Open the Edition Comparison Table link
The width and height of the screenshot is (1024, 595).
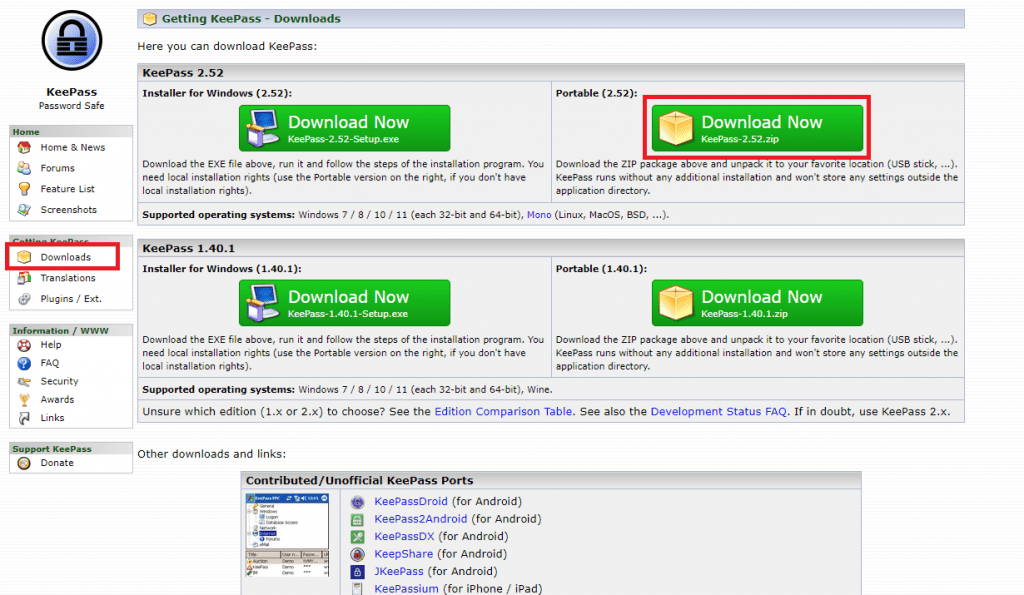click(x=503, y=411)
